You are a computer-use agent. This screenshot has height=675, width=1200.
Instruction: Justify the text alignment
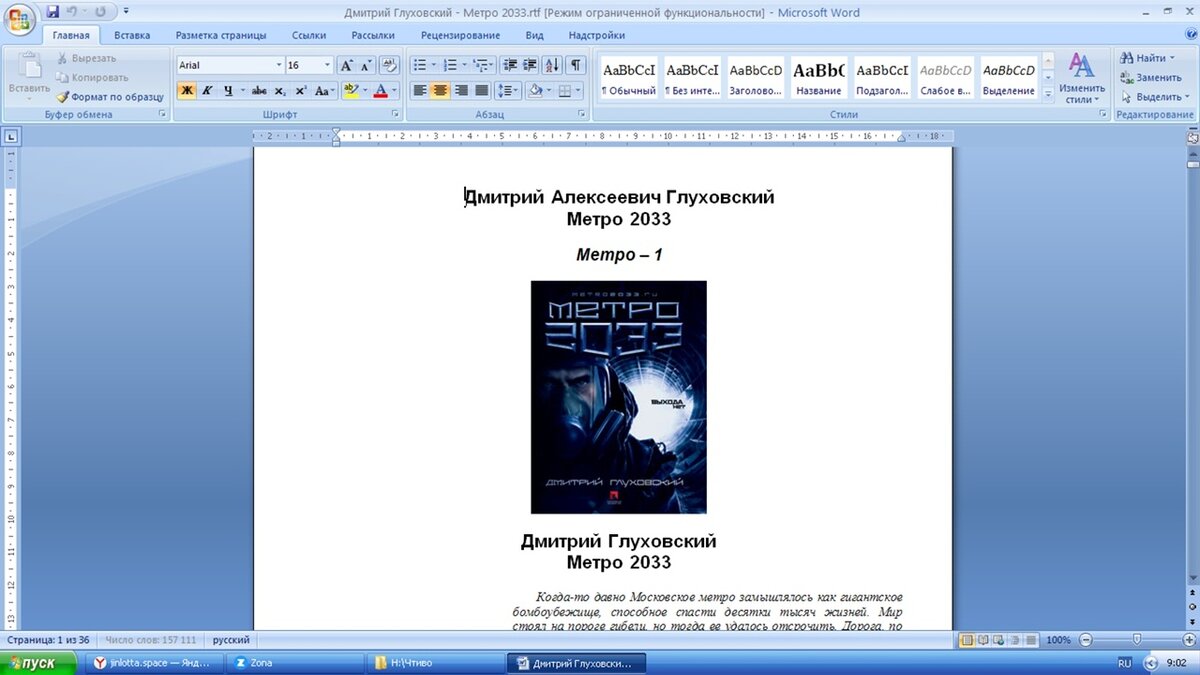pos(482,90)
